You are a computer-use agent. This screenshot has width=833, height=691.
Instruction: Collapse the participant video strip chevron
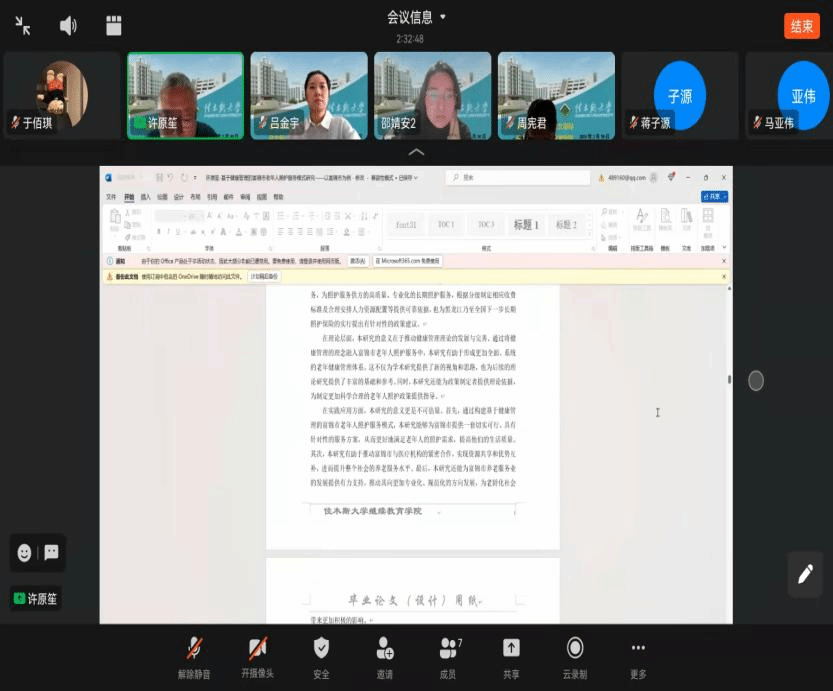coord(416,152)
